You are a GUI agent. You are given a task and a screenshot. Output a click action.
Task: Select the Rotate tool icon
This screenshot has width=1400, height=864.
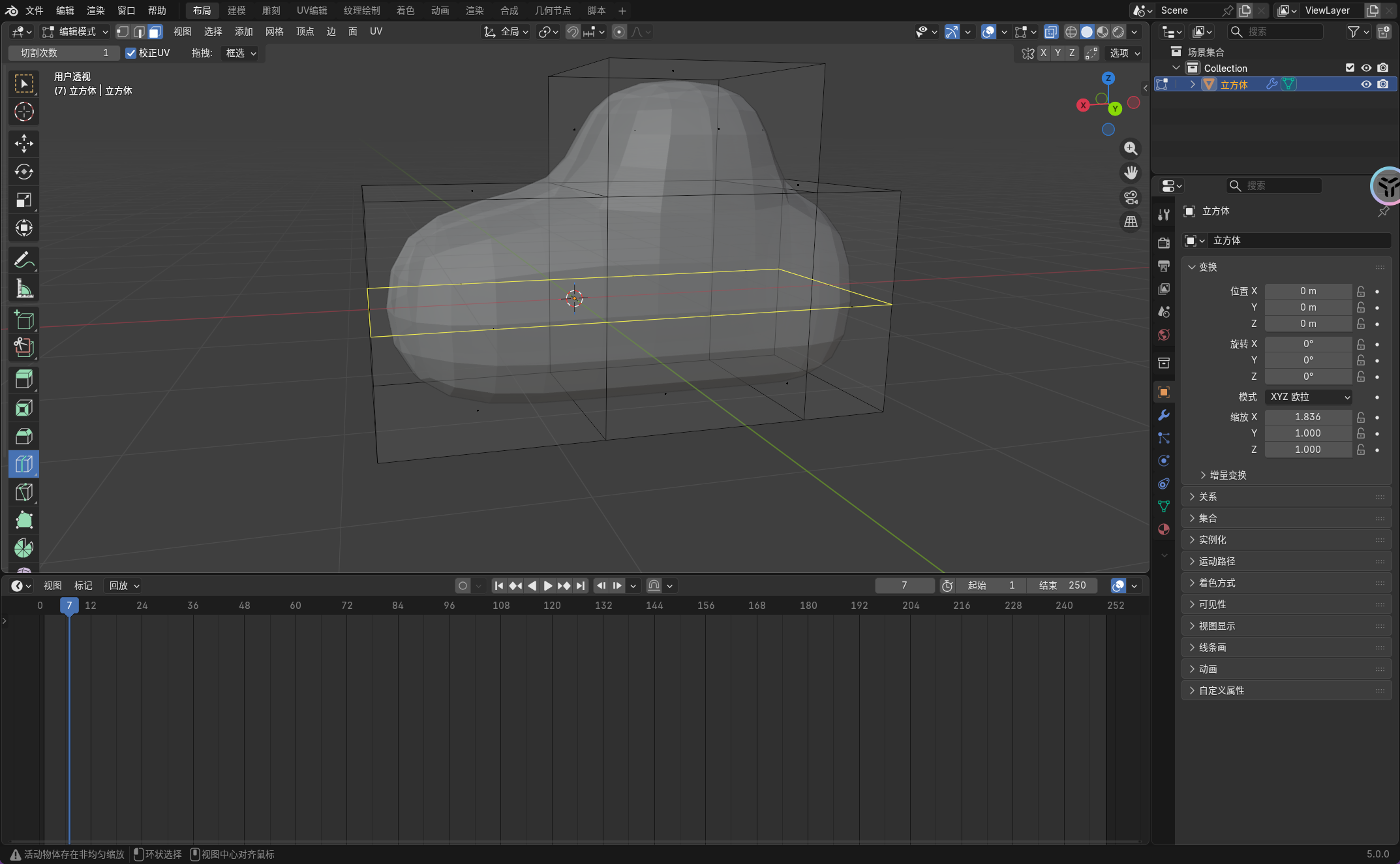(x=24, y=172)
